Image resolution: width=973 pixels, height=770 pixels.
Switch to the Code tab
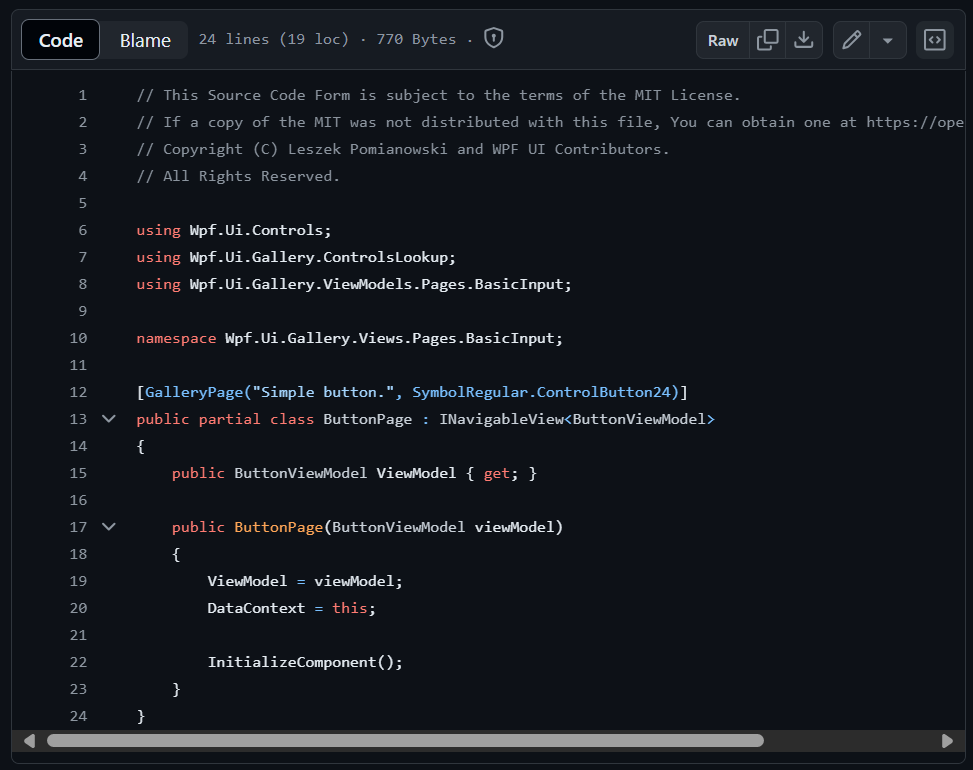pyautogui.click(x=60, y=40)
